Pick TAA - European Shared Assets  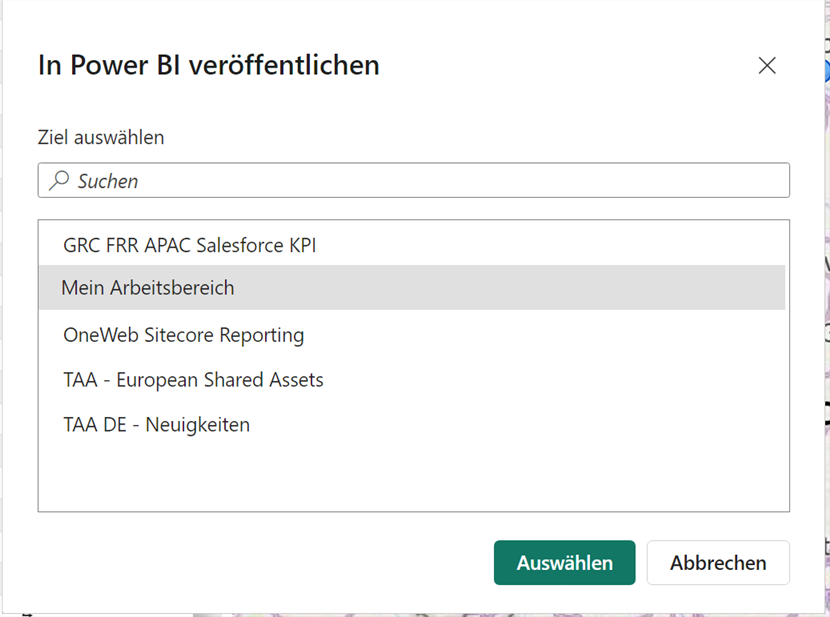point(412,380)
